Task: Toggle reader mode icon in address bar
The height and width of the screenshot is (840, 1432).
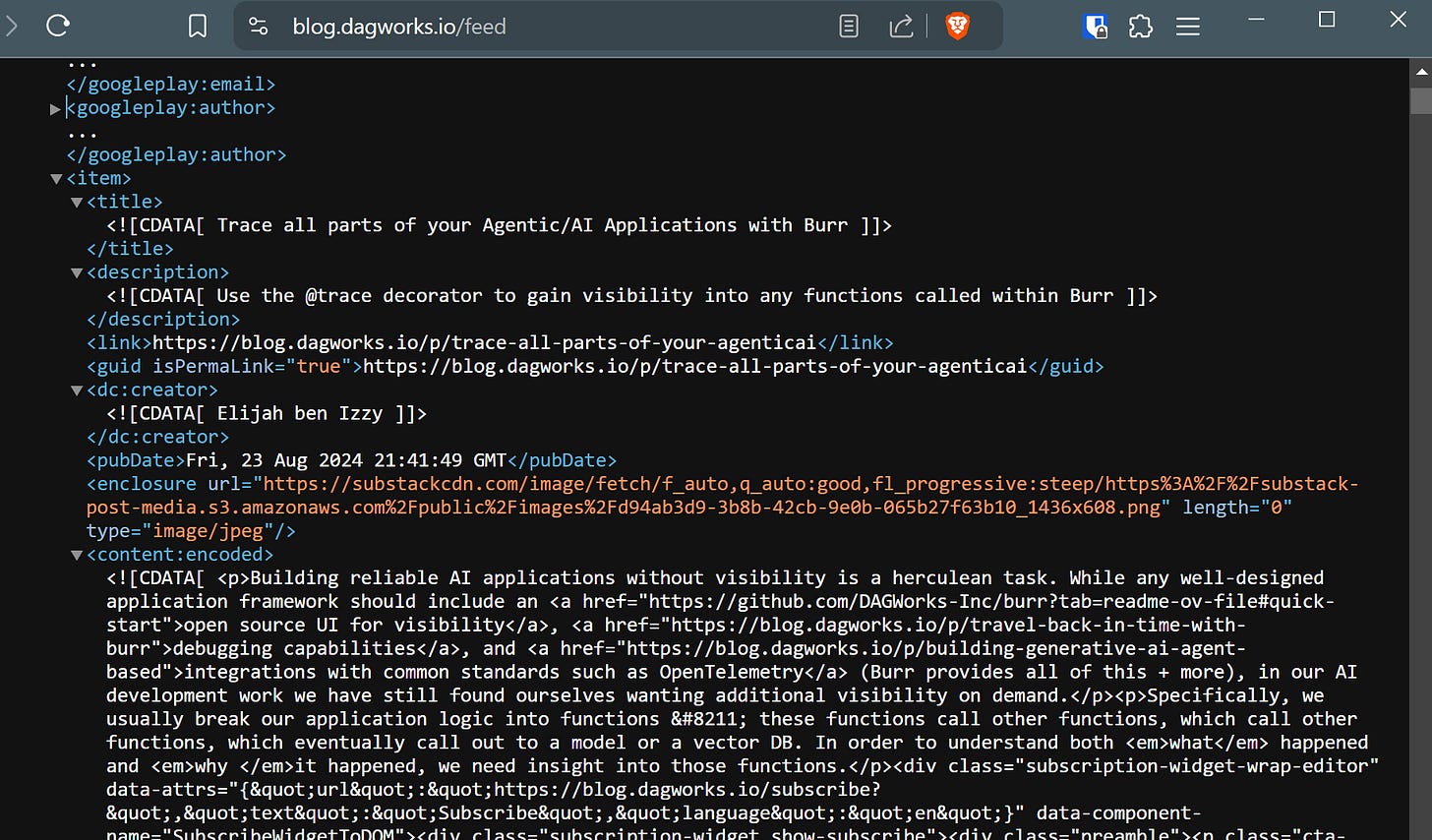Action: click(x=849, y=27)
